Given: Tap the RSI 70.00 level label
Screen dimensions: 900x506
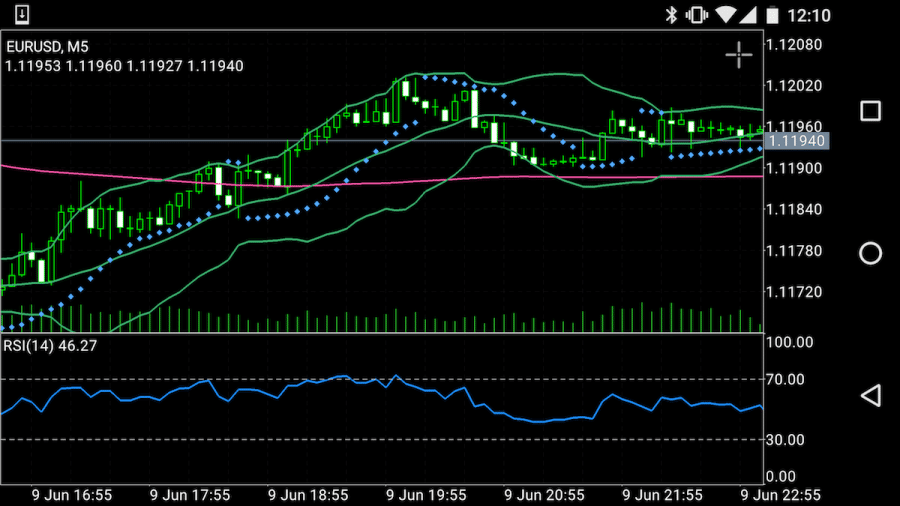Looking at the screenshot, I should pyautogui.click(x=785, y=379).
